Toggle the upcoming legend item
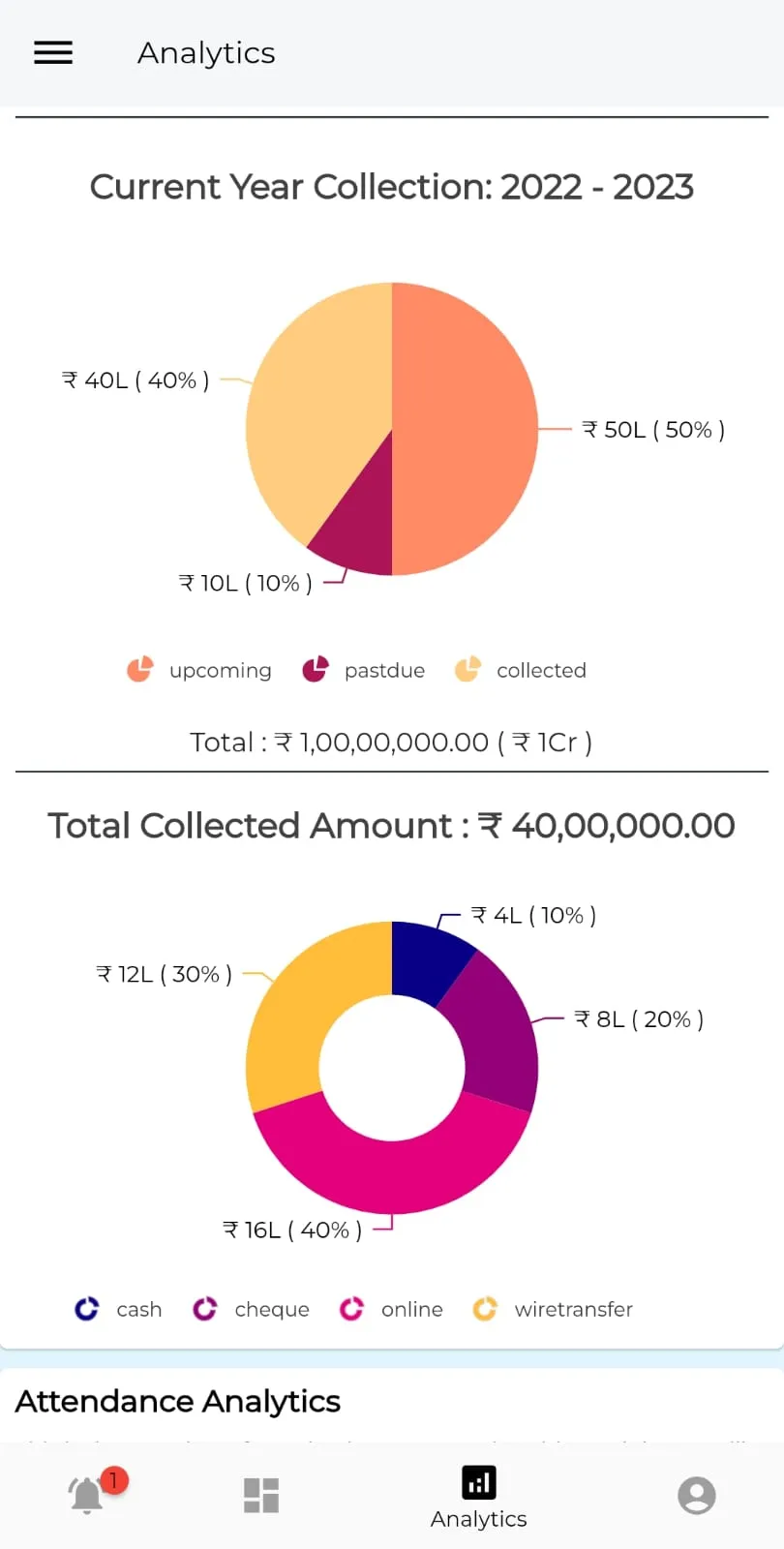 (199, 670)
